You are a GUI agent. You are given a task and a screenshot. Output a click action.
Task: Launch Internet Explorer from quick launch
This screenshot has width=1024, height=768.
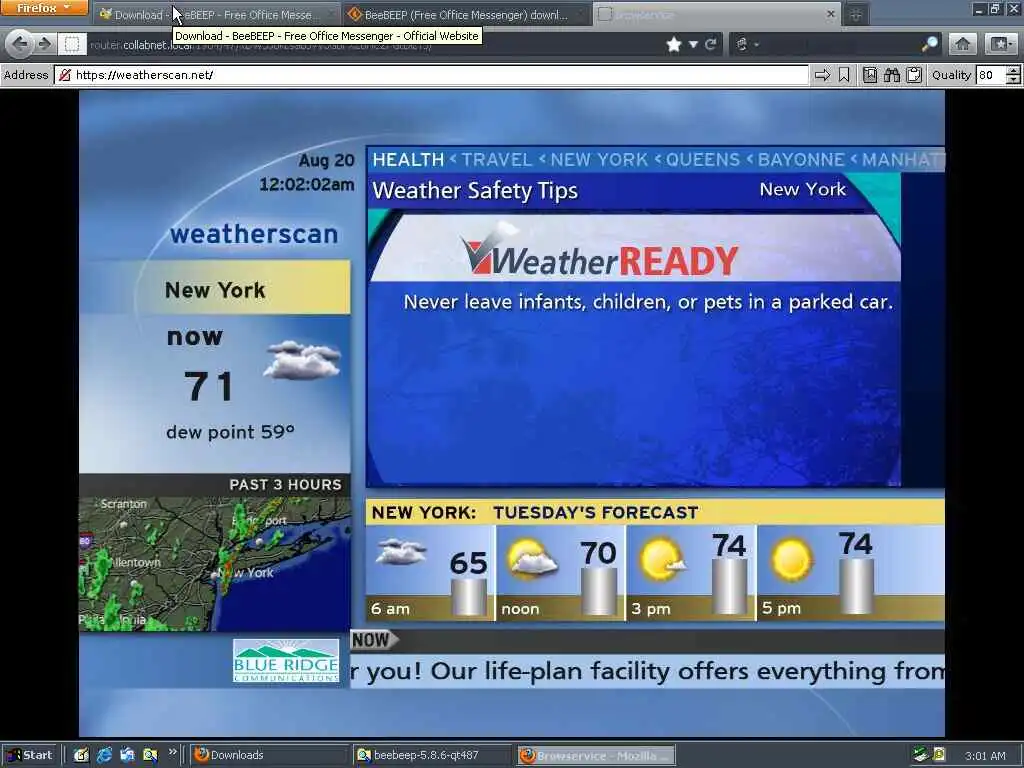click(104, 755)
